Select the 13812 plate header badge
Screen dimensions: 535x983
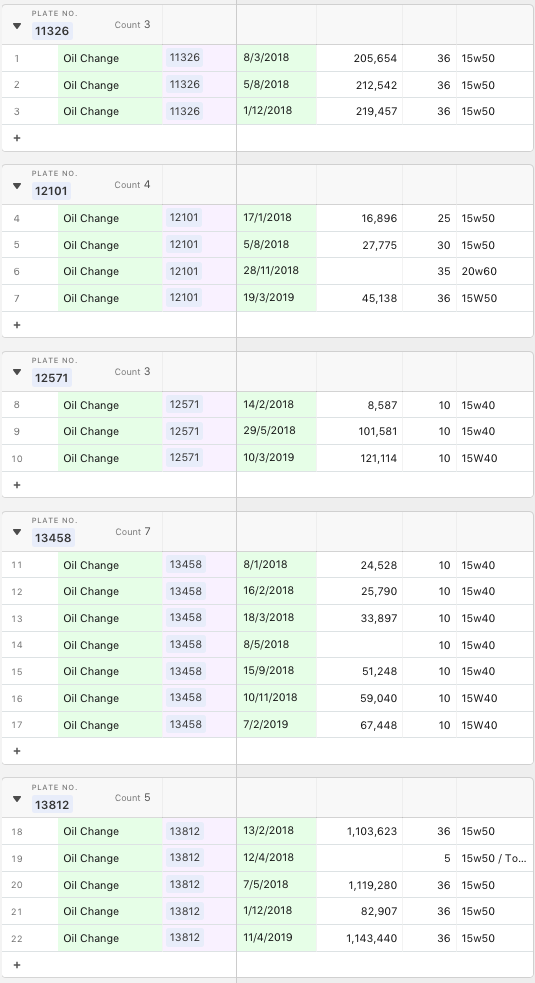52,804
